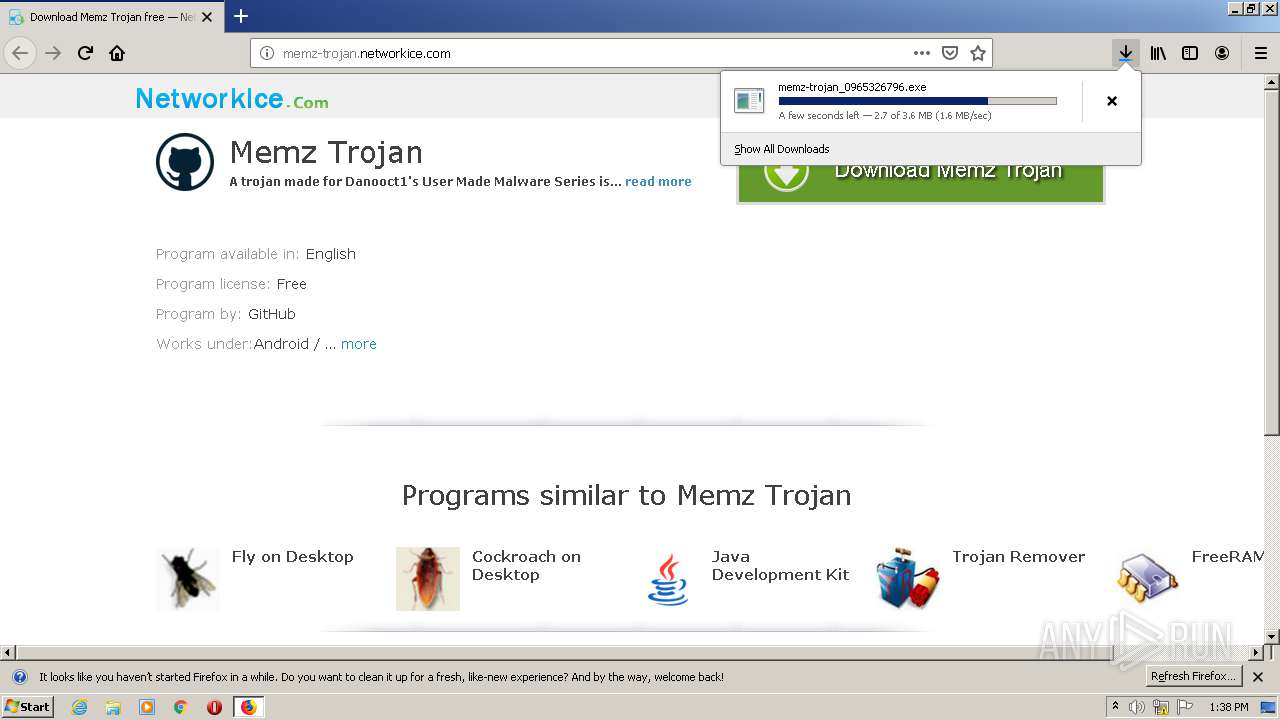1280x720 pixels.
Task: Click the Trojan Remover icon
Action: 908,578
